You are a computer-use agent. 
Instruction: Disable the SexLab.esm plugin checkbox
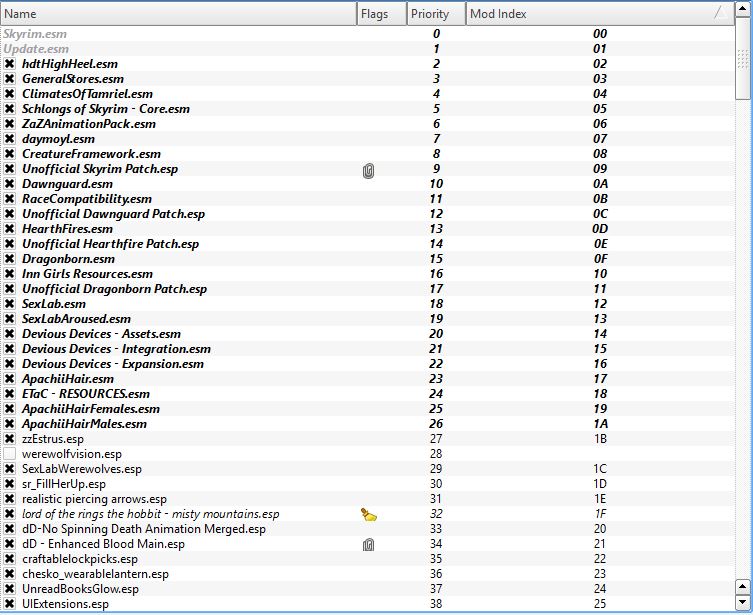tap(10, 304)
